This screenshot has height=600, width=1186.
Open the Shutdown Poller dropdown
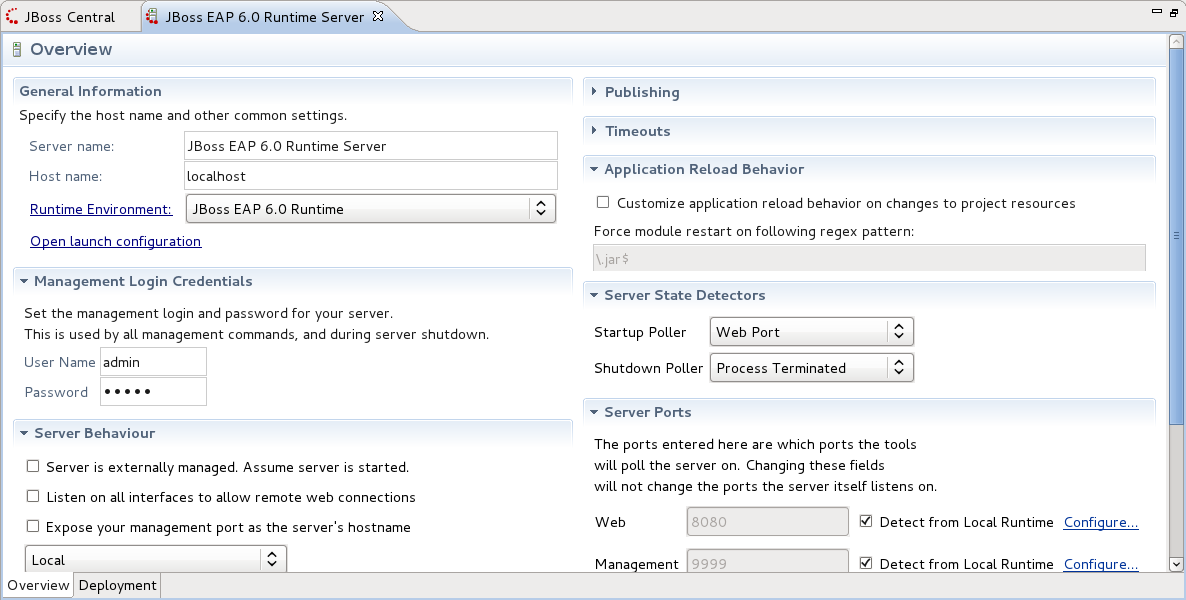pos(812,368)
